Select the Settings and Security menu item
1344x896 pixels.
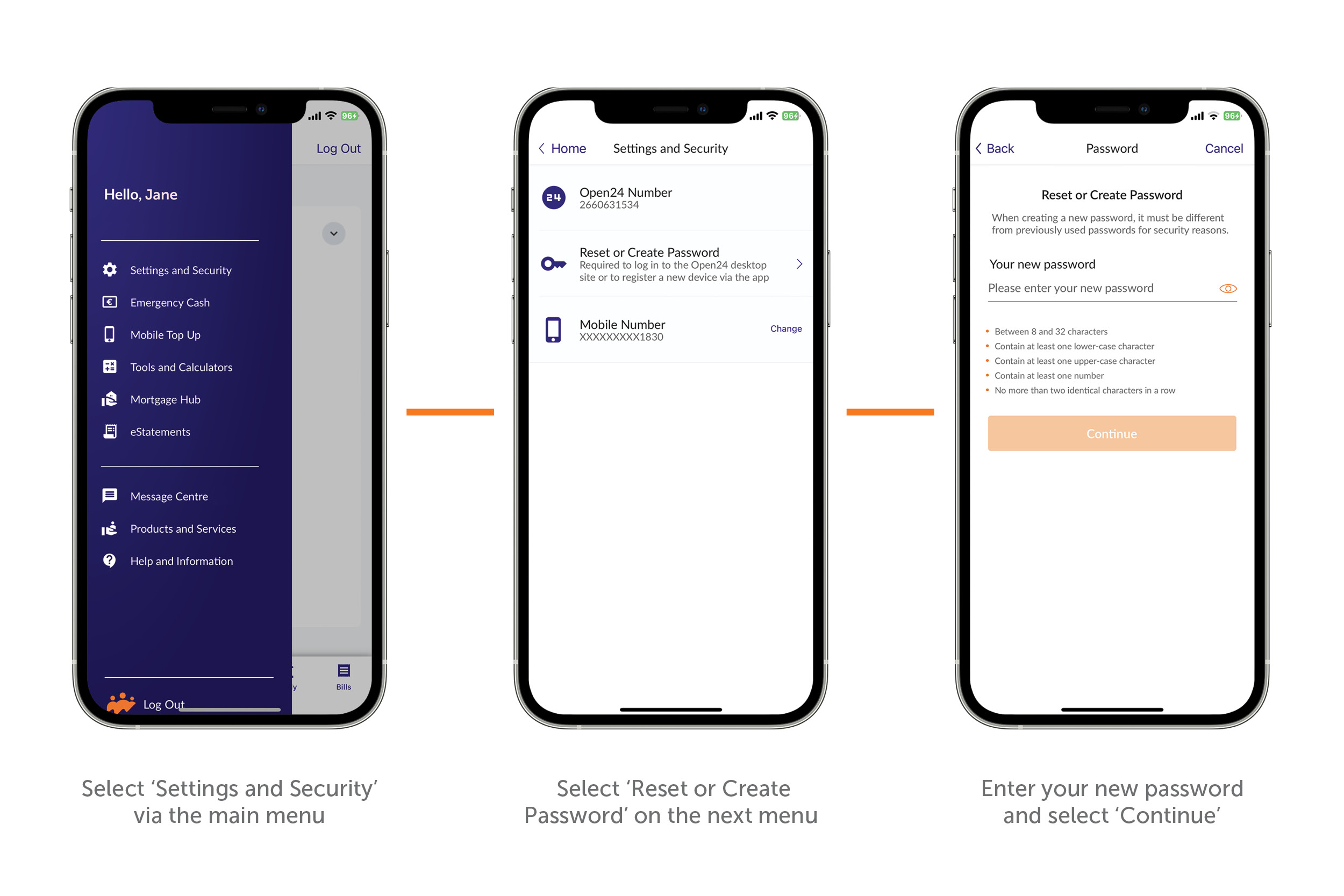coord(181,269)
